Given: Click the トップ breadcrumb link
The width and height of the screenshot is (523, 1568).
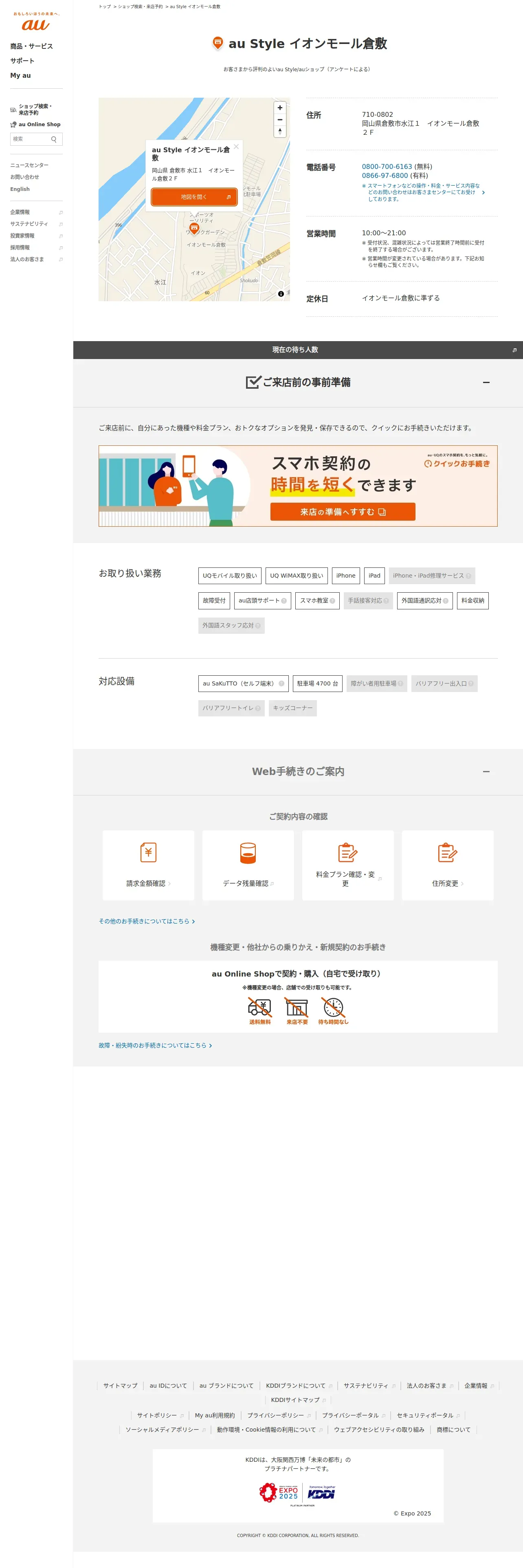Looking at the screenshot, I should click(x=105, y=7).
